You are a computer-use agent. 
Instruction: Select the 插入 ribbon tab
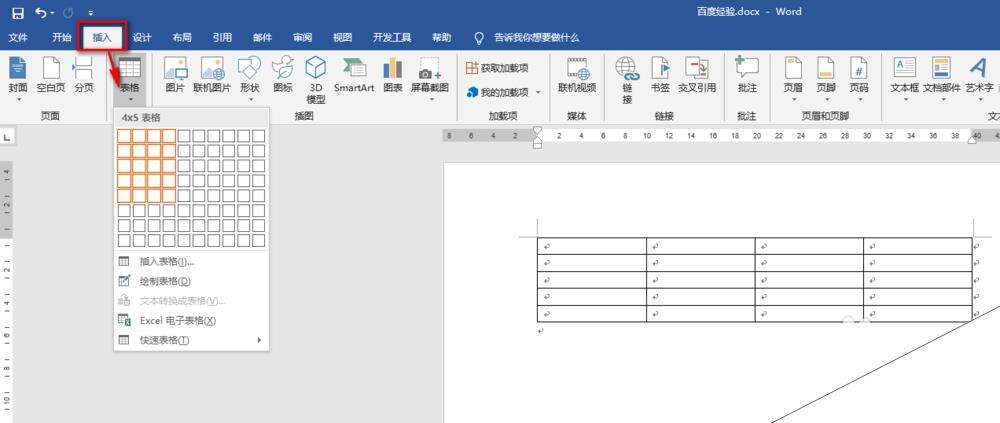pyautogui.click(x=102, y=38)
